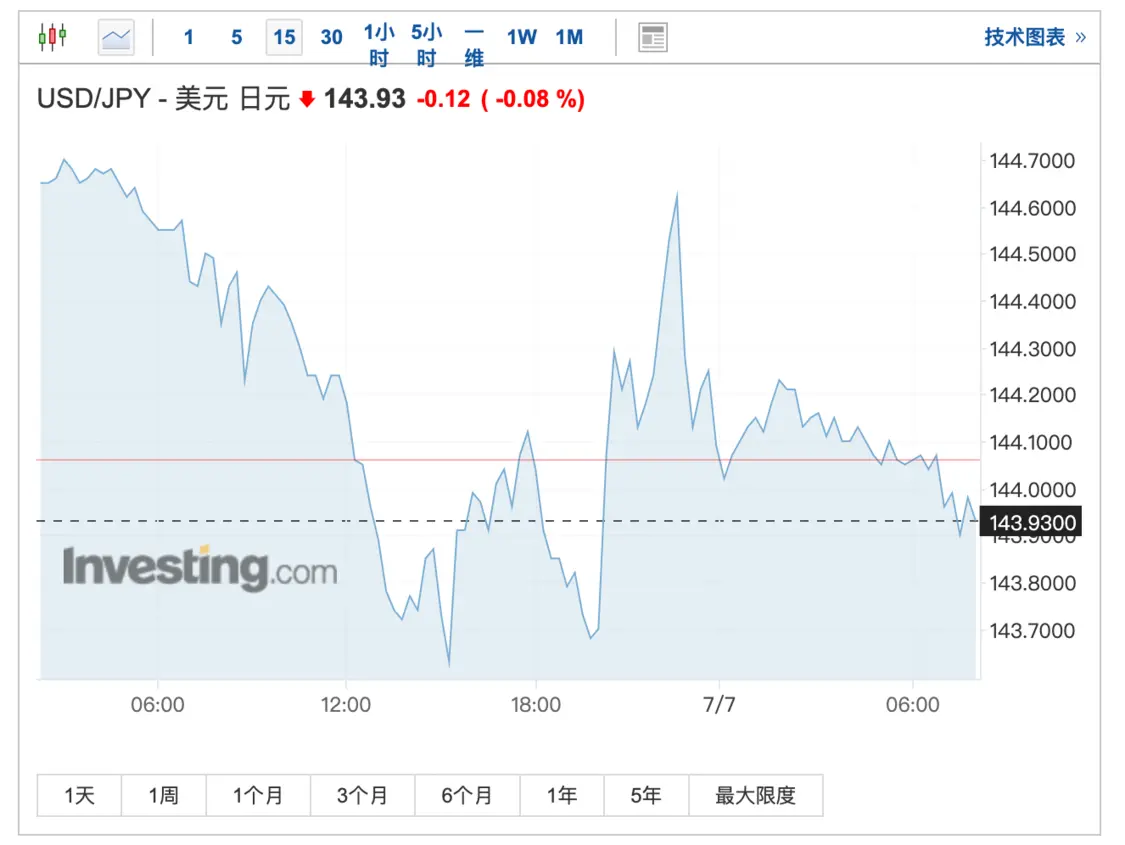Select the 5年 range button
This screenshot has width=1125, height=845.
click(x=646, y=795)
